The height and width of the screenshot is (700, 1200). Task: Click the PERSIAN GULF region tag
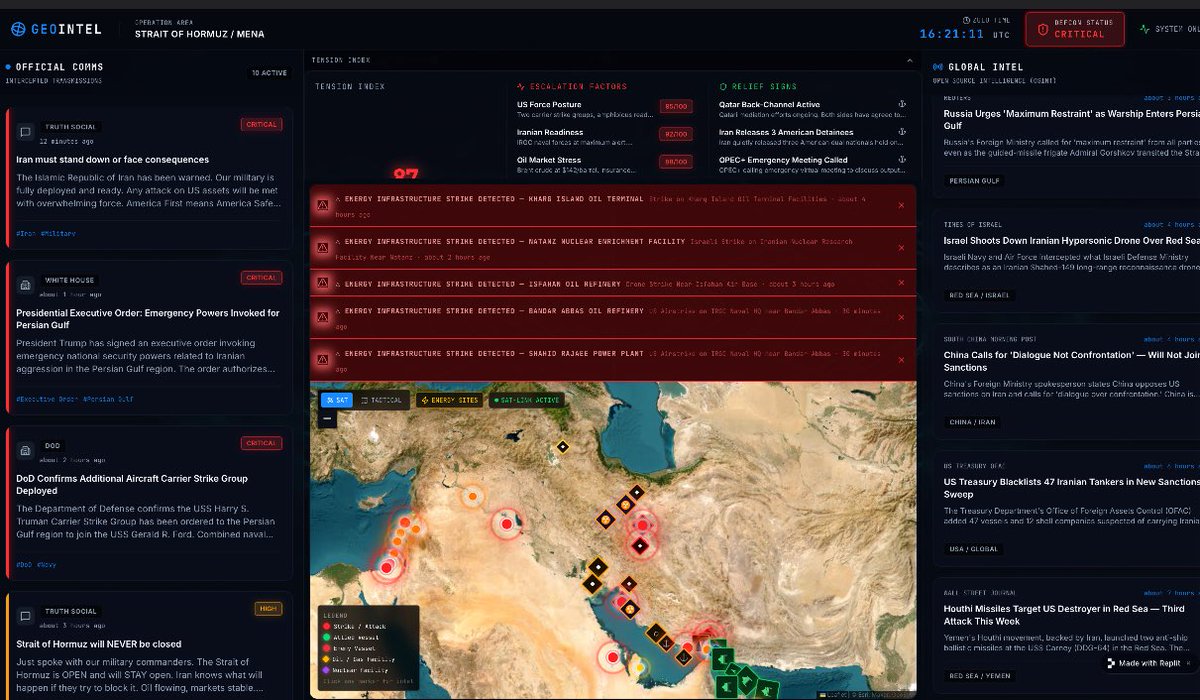[x=975, y=181]
